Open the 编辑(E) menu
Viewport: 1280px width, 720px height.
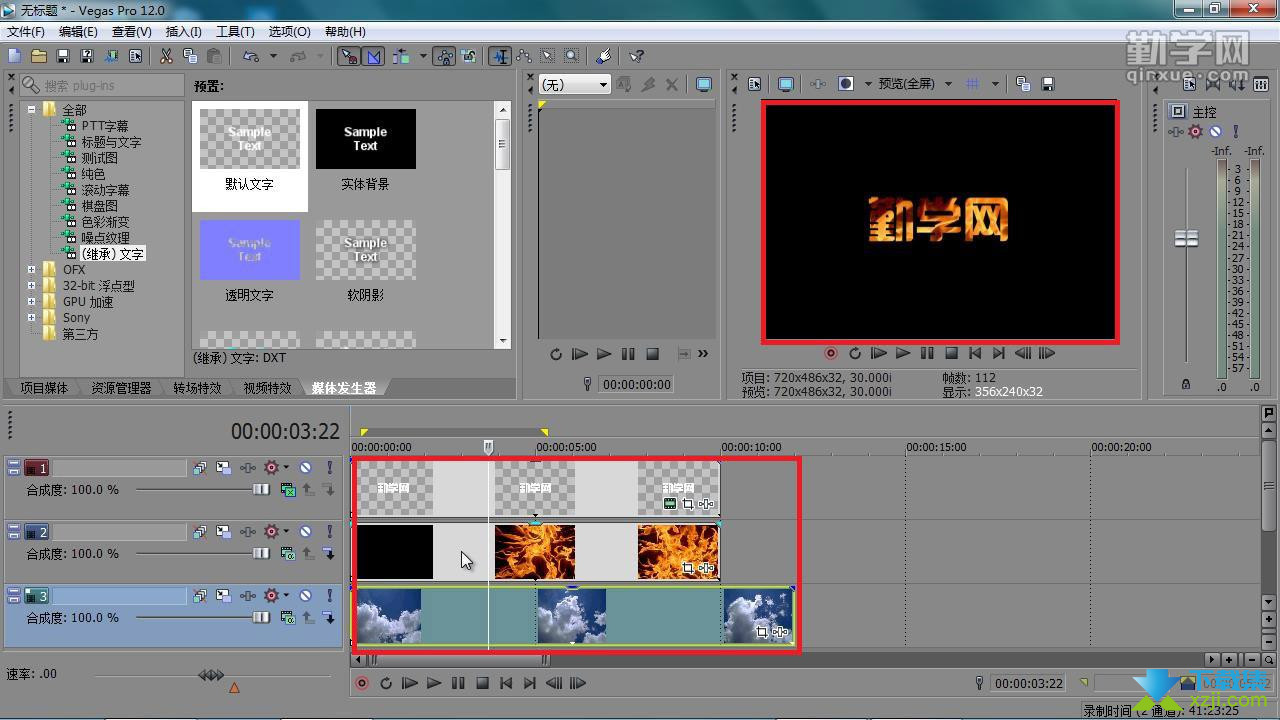click(78, 32)
